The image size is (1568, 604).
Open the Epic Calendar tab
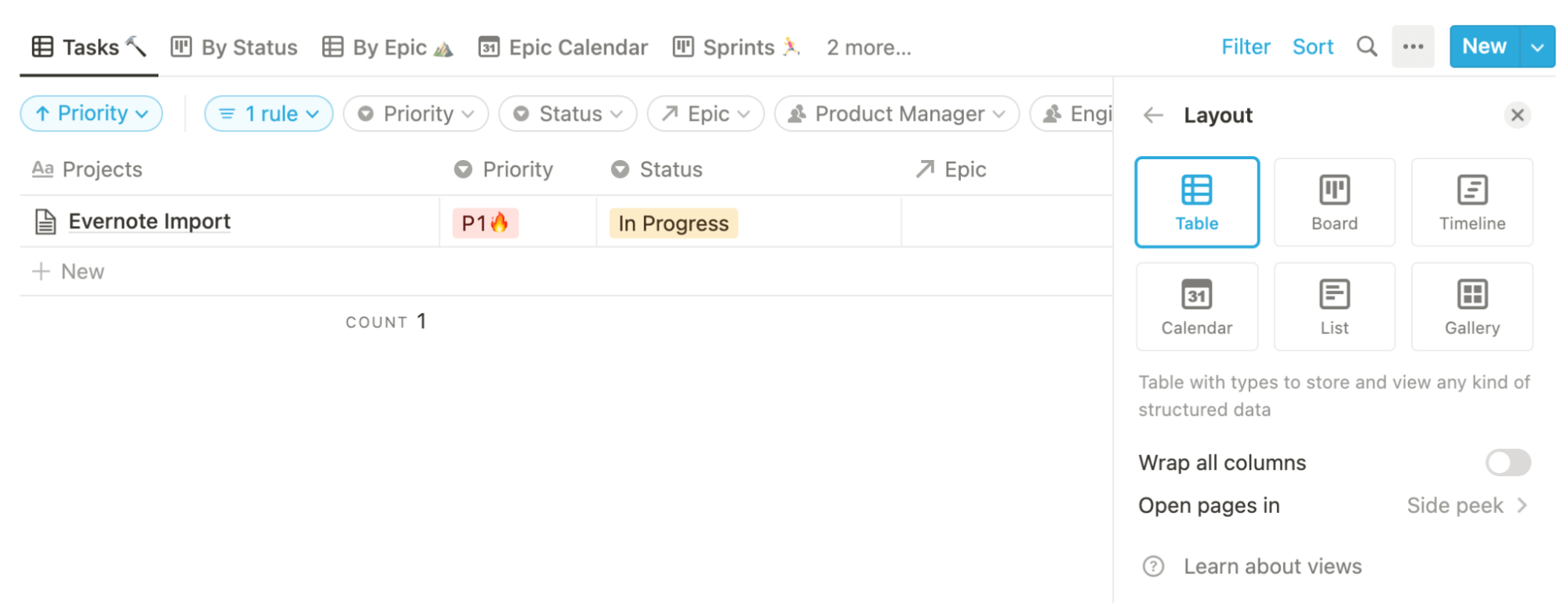[x=563, y=47]
